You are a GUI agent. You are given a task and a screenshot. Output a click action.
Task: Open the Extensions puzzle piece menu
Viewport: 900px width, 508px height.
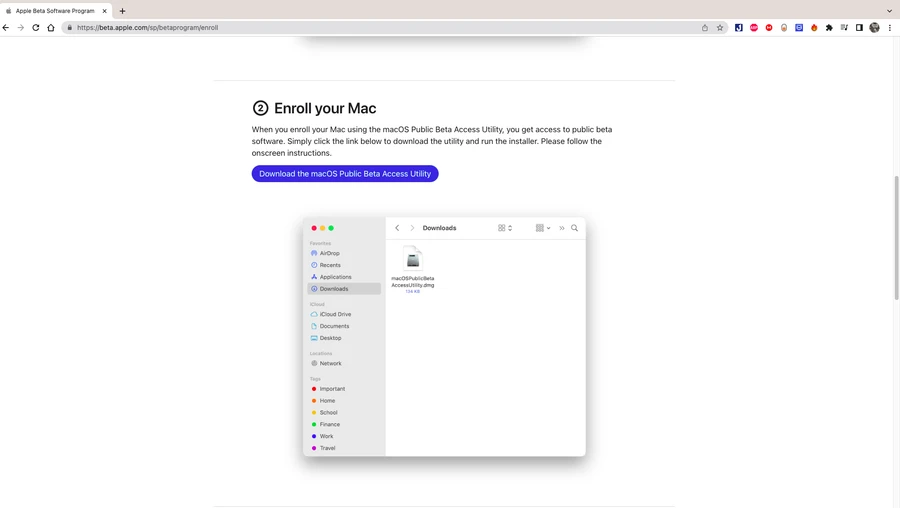(x=829, y=28)
